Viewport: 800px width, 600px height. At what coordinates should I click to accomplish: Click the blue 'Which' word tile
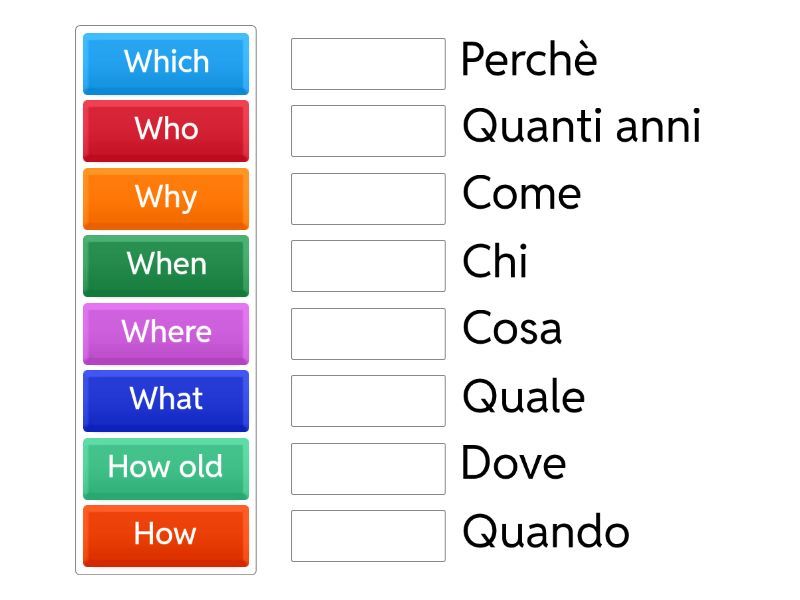(x=166, y=63)
